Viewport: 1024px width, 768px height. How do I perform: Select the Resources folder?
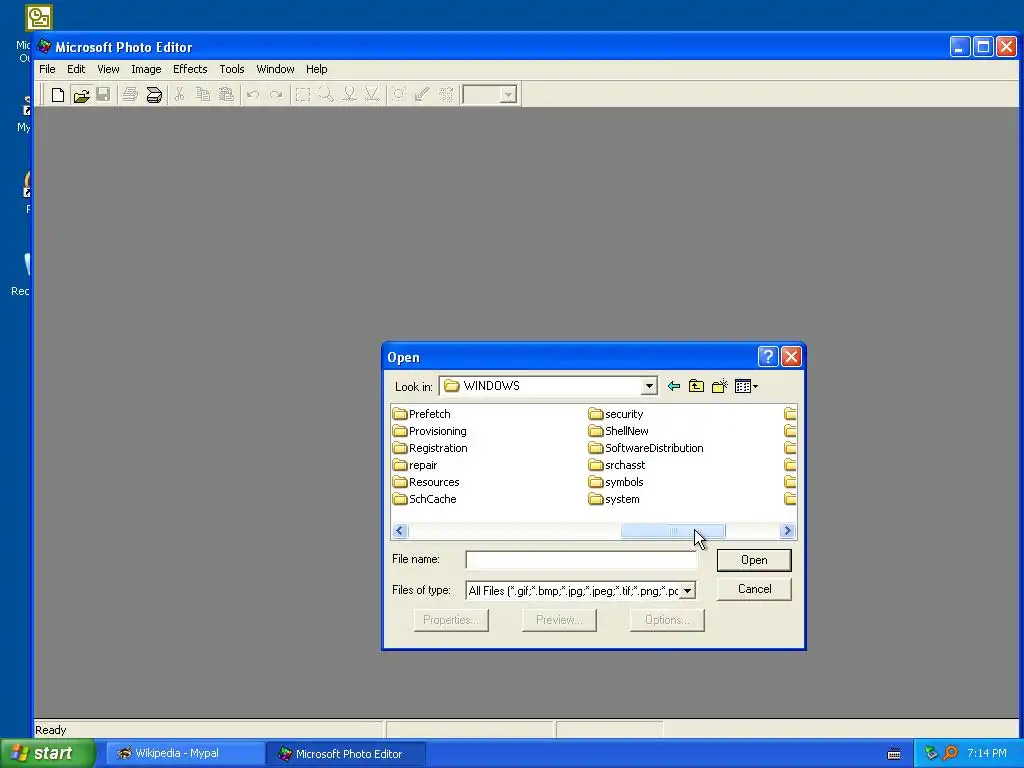426,482
